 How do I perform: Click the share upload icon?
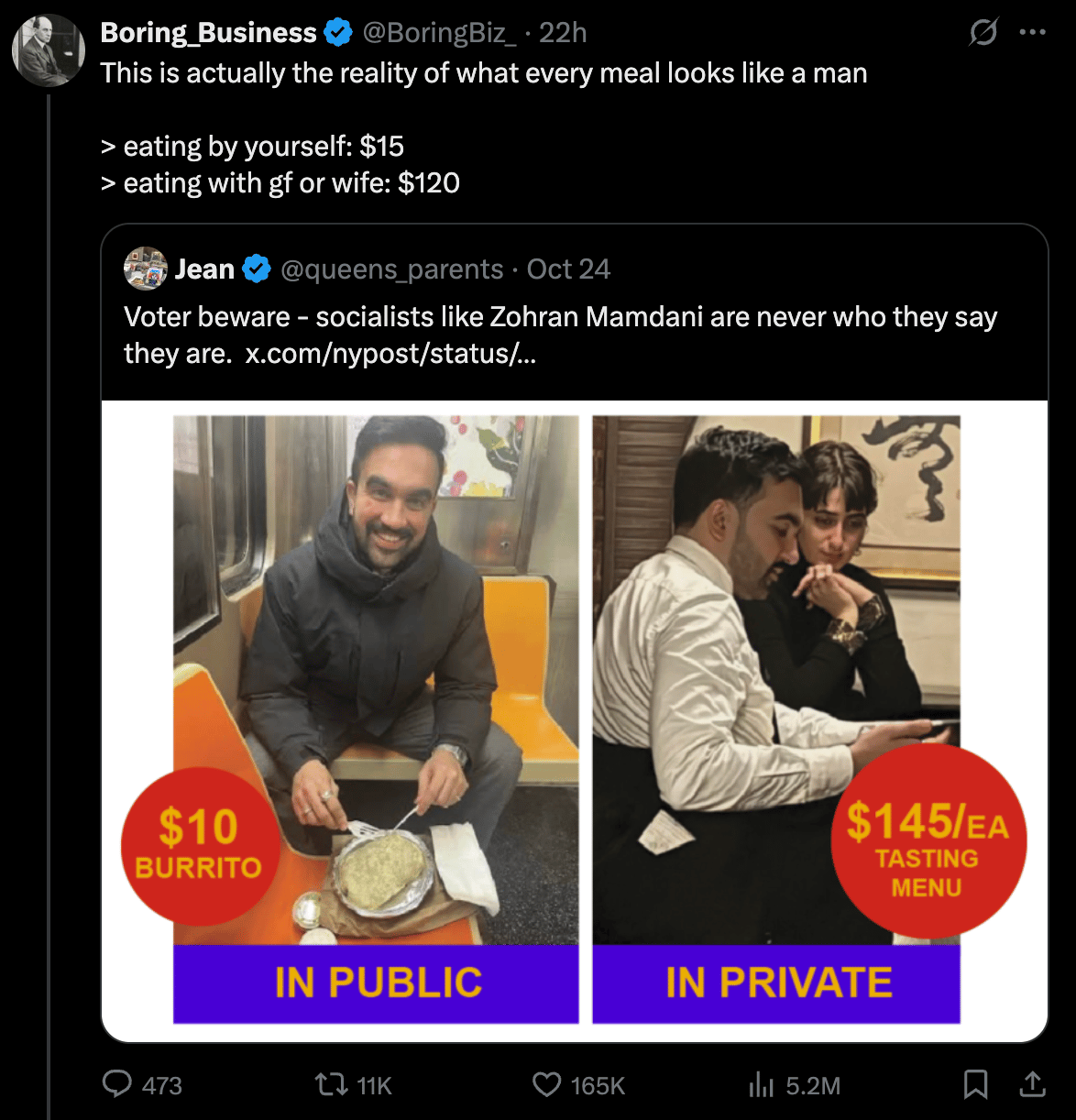point(1032,1085)
